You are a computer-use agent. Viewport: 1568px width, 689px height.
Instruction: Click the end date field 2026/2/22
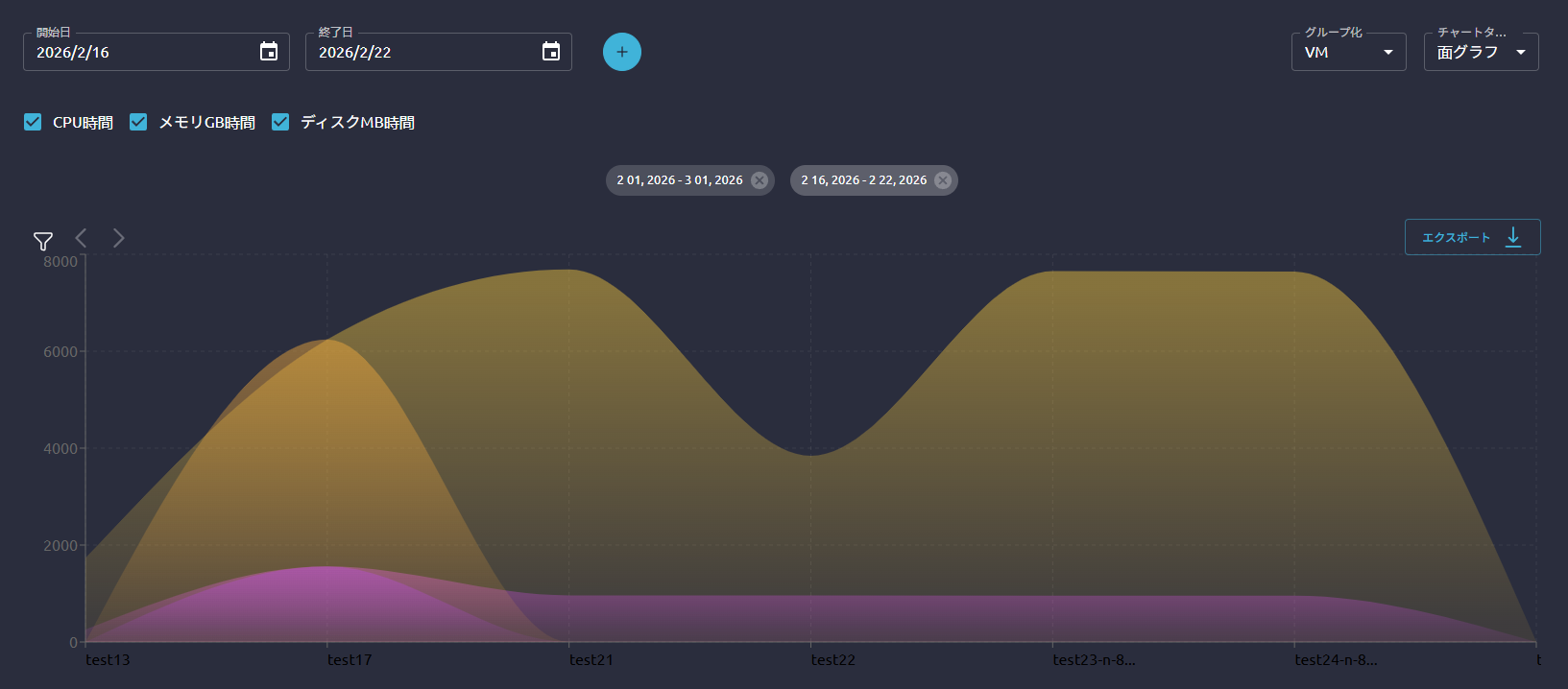pyautogui.click(x=422, y=52)
